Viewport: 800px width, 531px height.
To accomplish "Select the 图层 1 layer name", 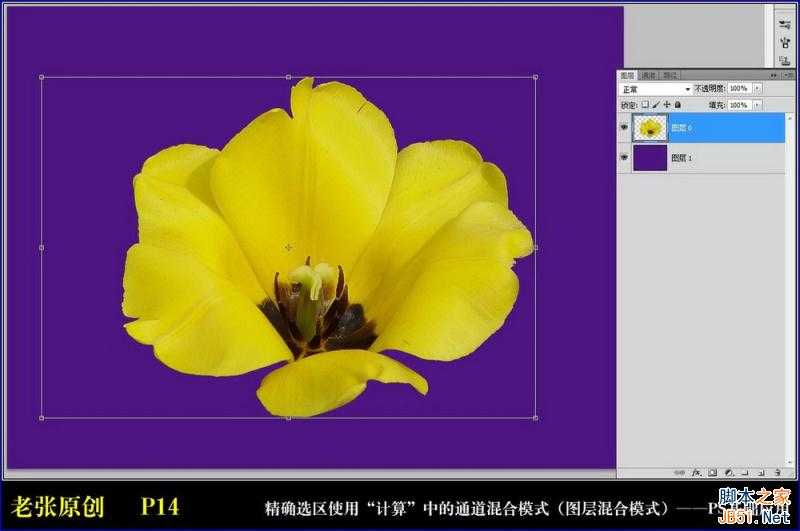I will pos(682,158).
